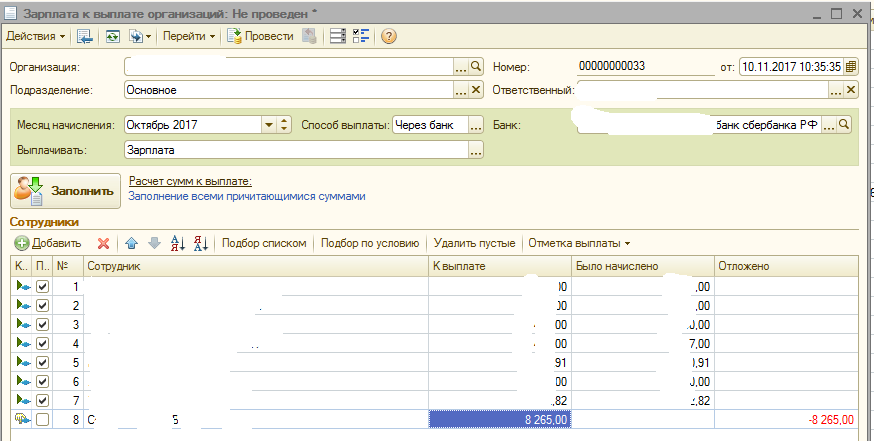The height and width of the screenshot is (441, 874).
Task: Open the Перейти menu
Action: tap(189, 36)
